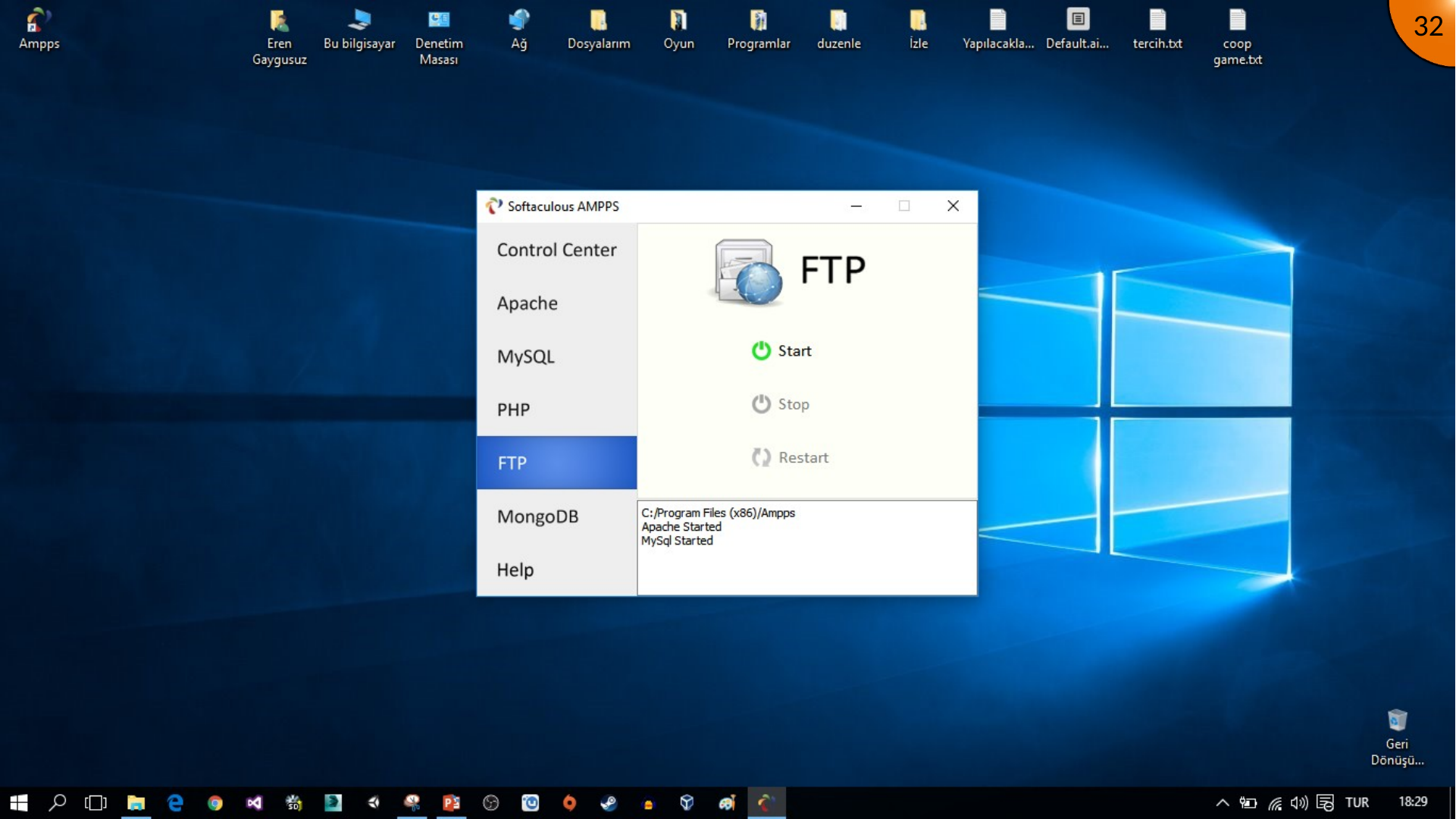Open Wi-Fi network tray icon

1275,802
